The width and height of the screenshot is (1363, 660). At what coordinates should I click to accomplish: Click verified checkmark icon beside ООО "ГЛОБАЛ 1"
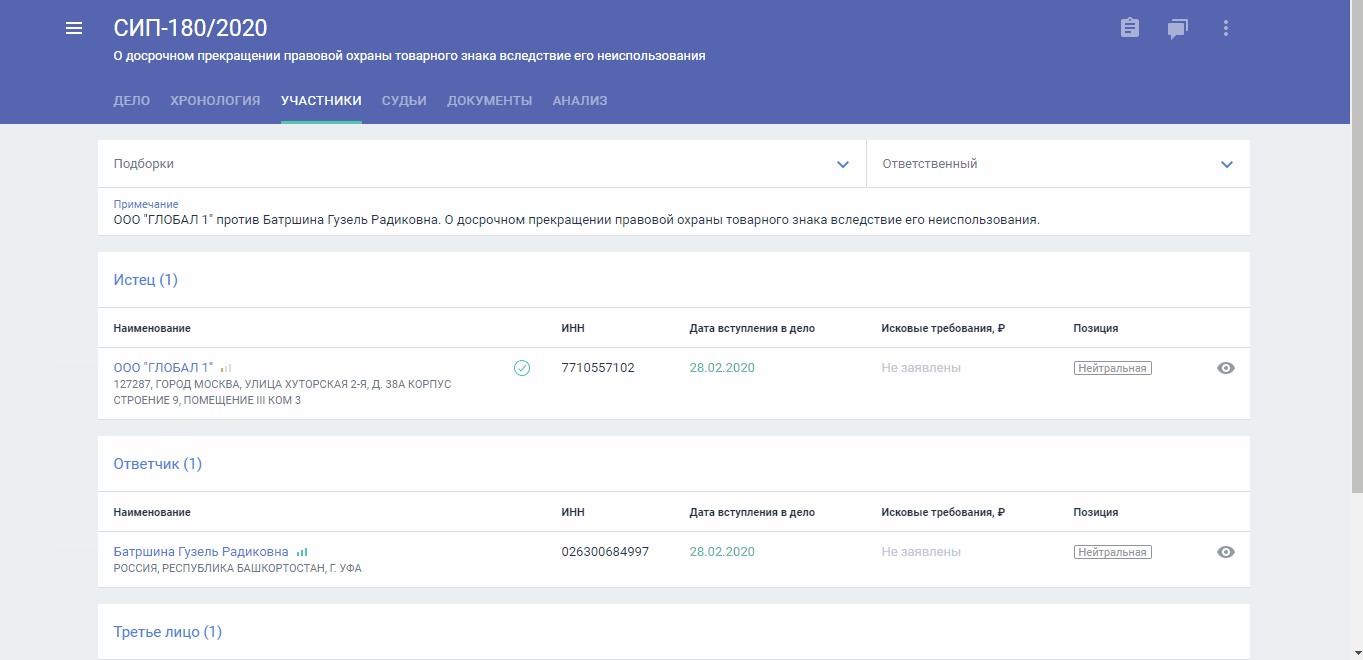[x=522, y=368]
